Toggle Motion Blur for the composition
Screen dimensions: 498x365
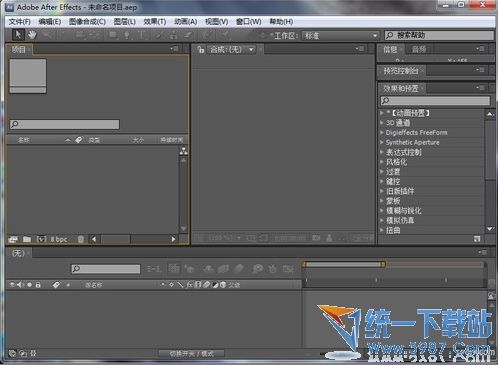click(x=239, y=269)
